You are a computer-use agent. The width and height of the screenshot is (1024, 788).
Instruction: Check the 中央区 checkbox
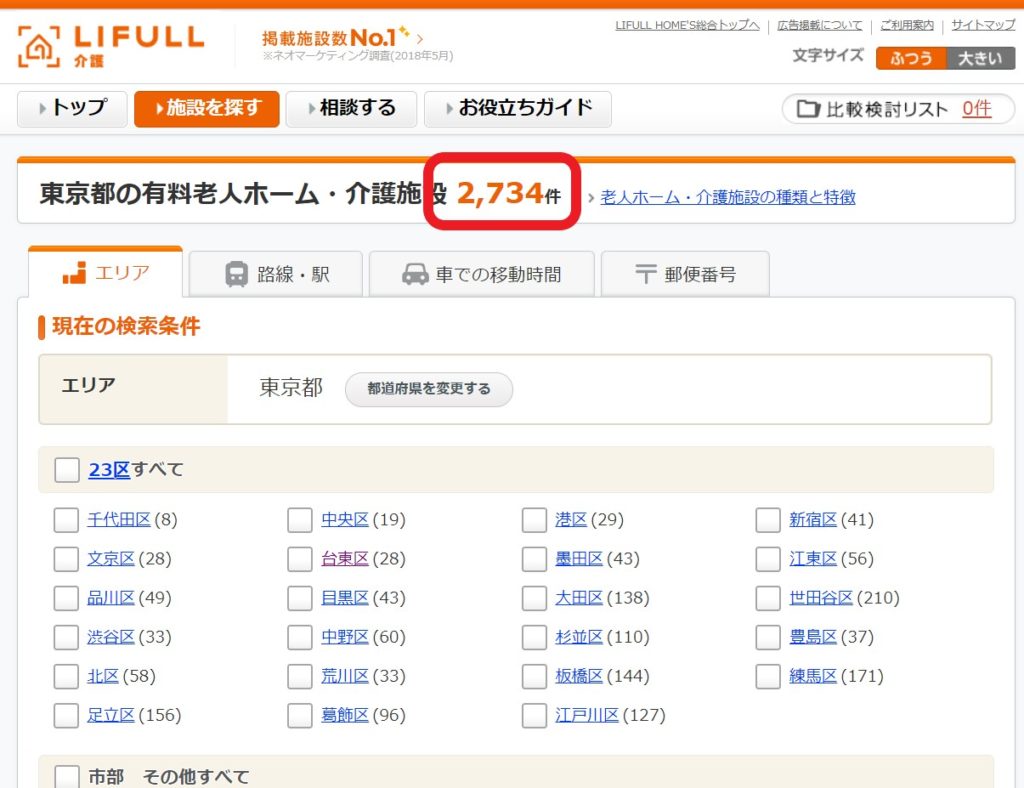(x=300, y=520)
